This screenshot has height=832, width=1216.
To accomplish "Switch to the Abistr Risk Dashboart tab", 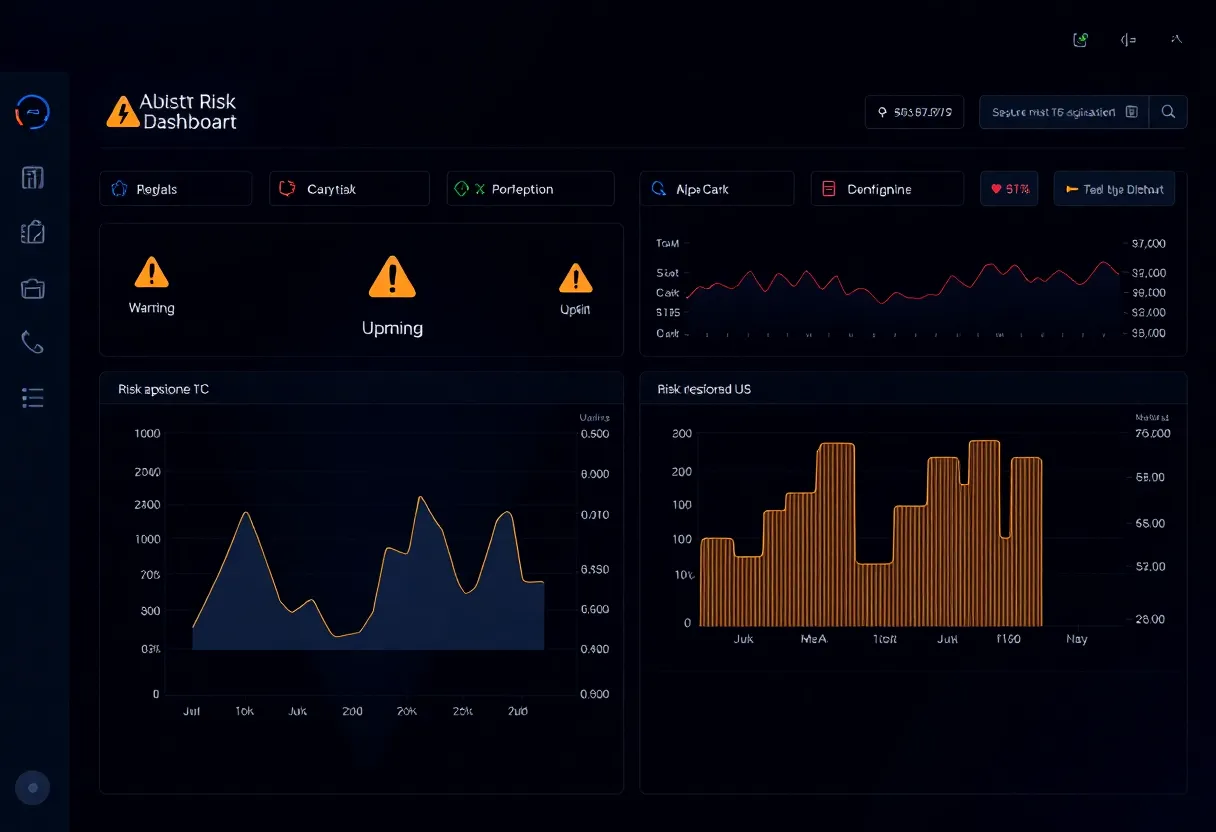I will [171, 112].
